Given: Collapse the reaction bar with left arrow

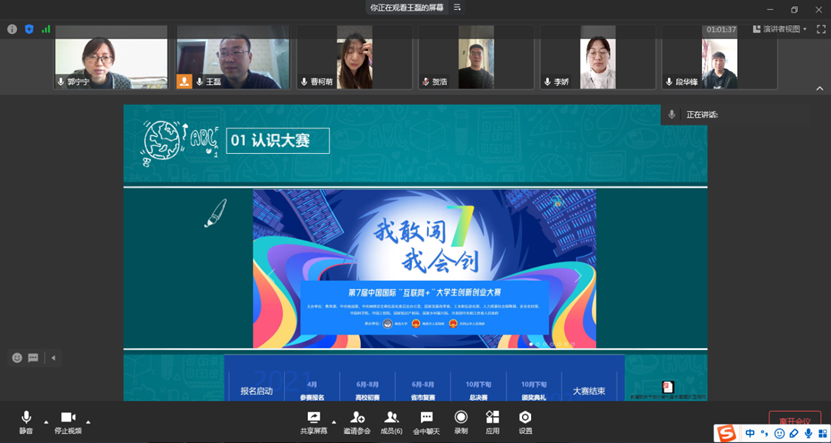Looking at the screenshot, I should (x=53, y=358).
